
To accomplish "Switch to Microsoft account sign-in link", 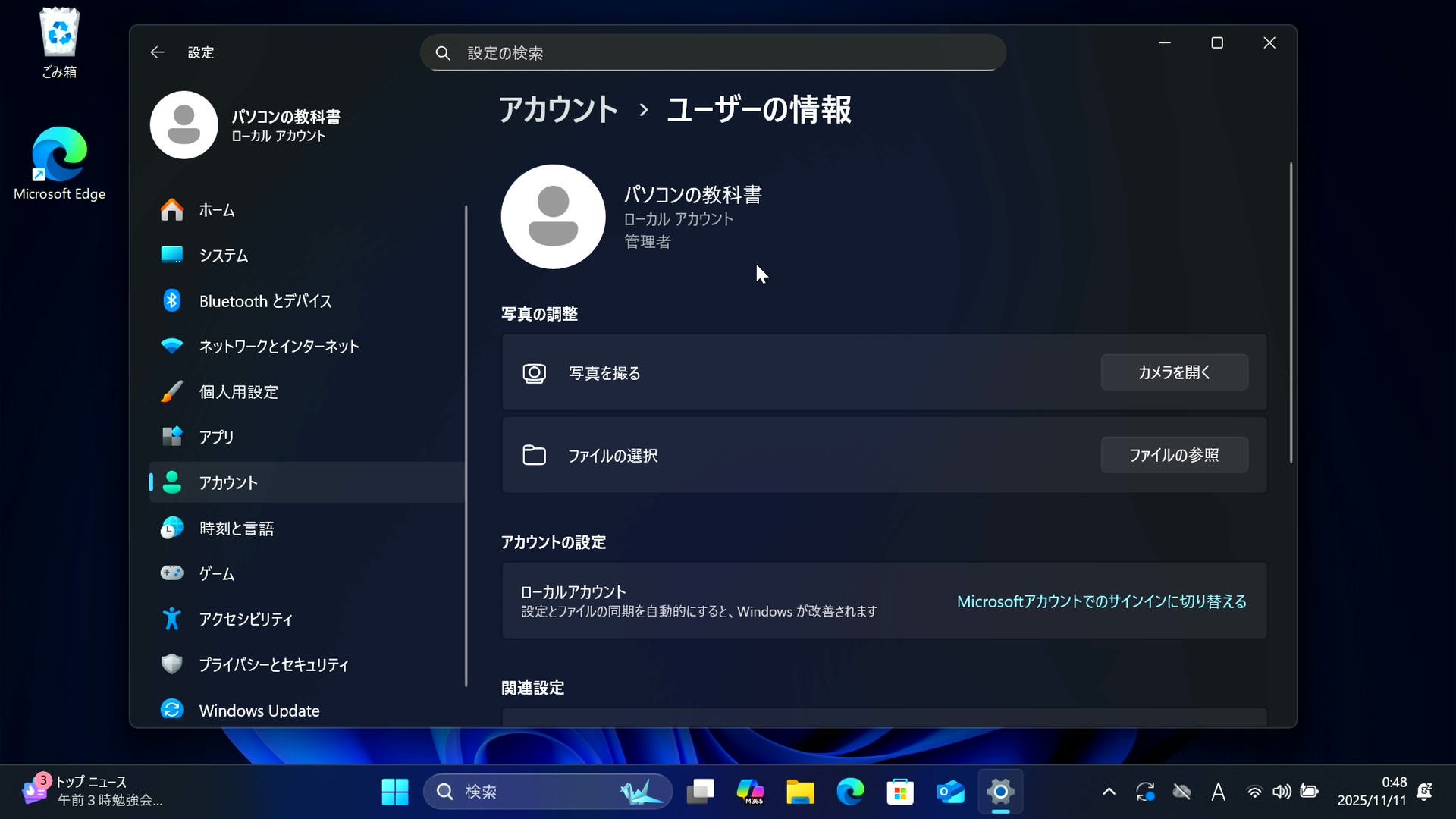I will (1101, 601).
